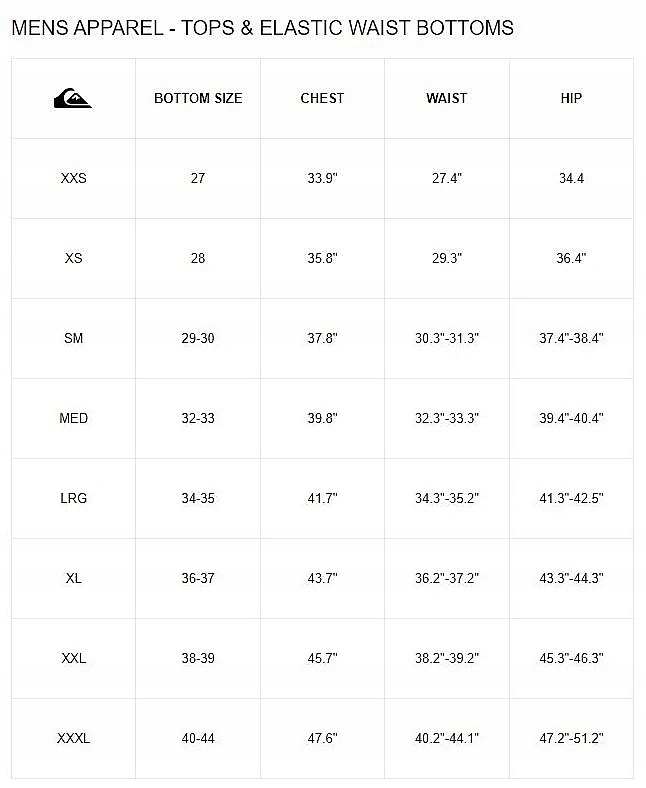Select the XL size label
The width and height of the screenshot is (646, 788).
click(x=73, y=578)
